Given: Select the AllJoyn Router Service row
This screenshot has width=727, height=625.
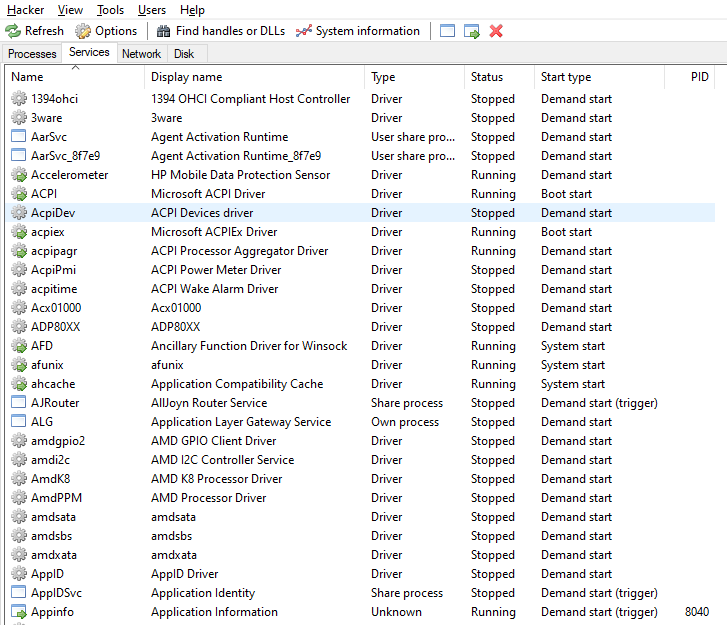Looking at the screenshot, I should (x=208, y=403).
